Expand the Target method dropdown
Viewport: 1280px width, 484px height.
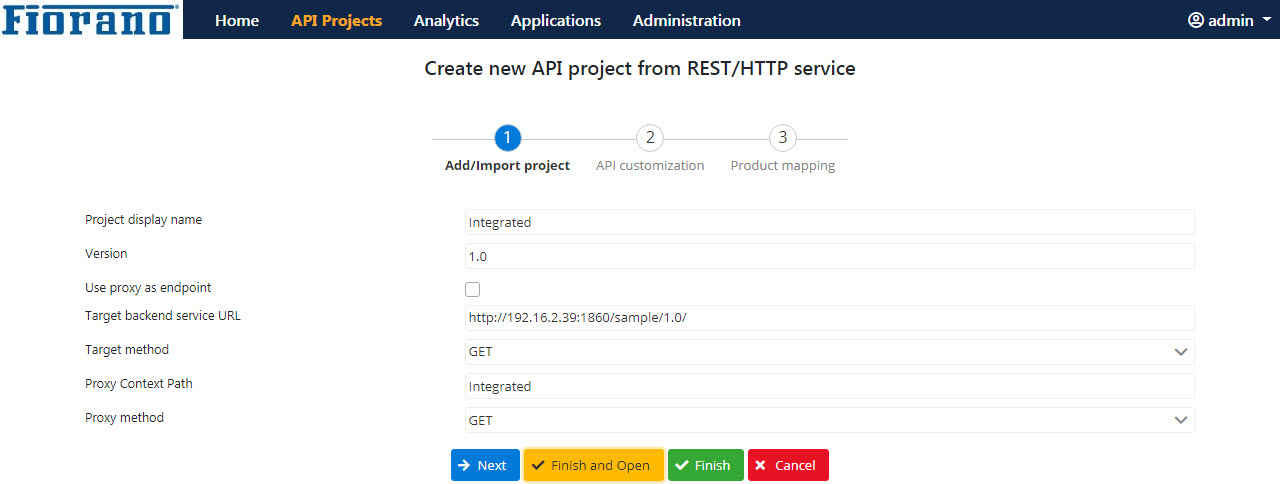pyautogui.click(x=830, y=352)
